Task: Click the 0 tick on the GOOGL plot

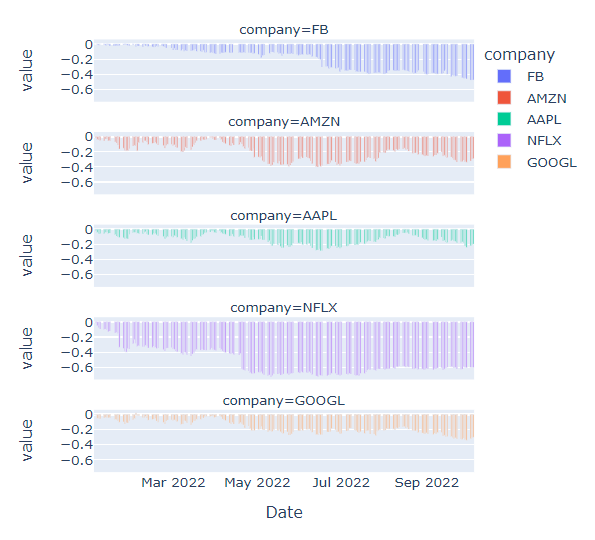Action: pyautogui.click(x=89, y=414)
